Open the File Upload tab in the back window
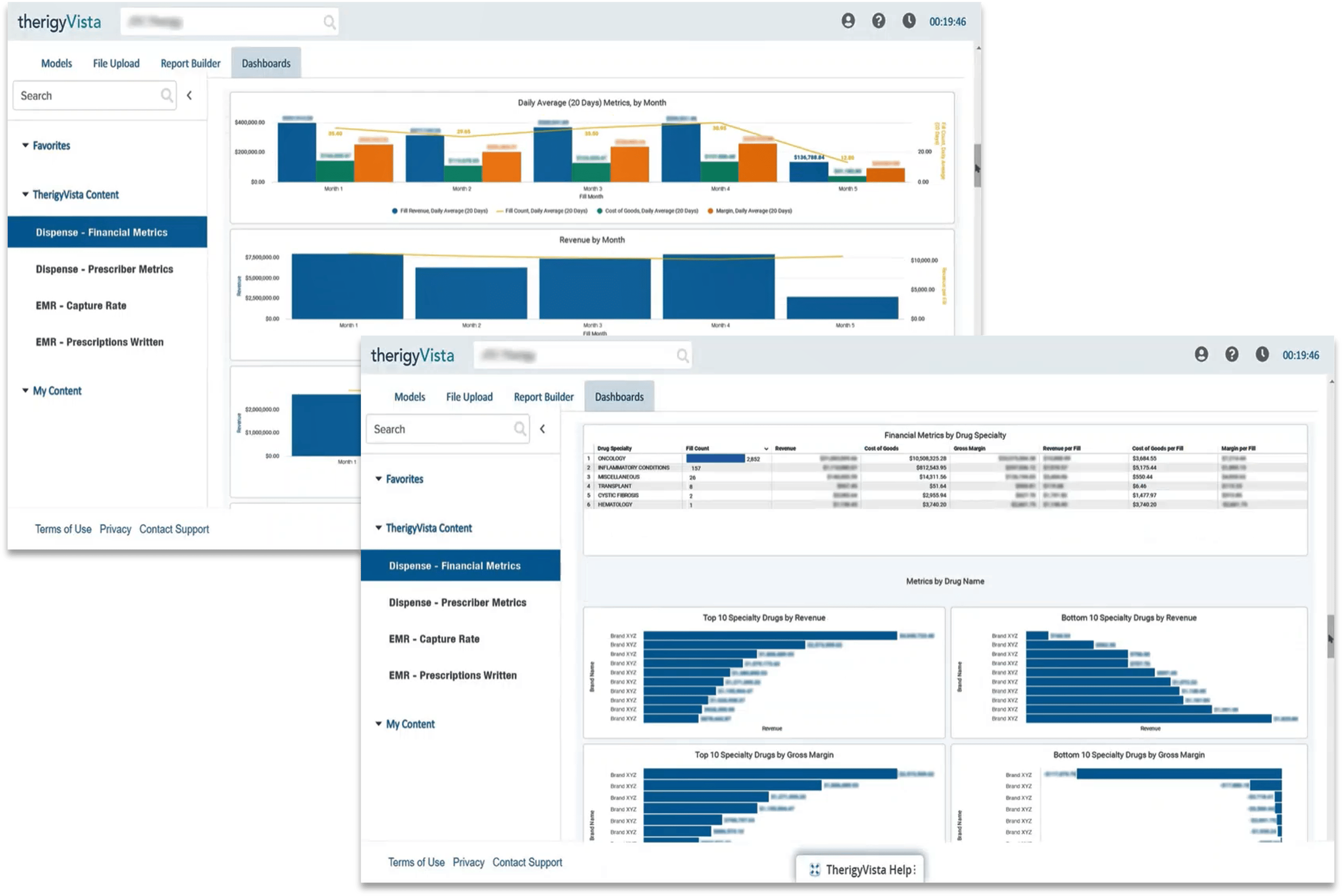 pos(116,63)
